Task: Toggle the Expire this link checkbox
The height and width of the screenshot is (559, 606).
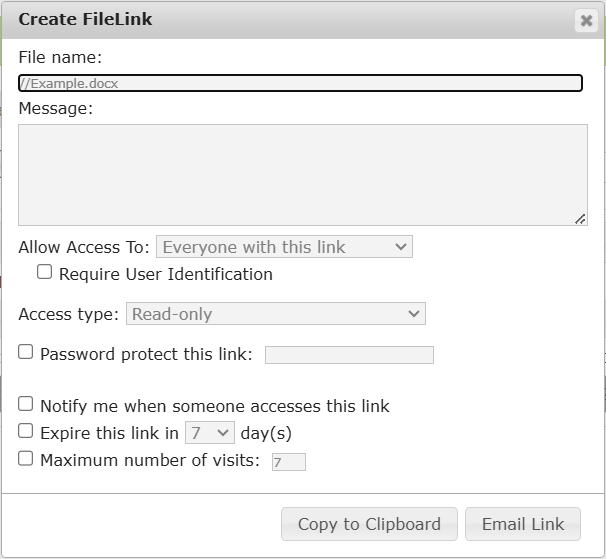Action: click(26, 432)
